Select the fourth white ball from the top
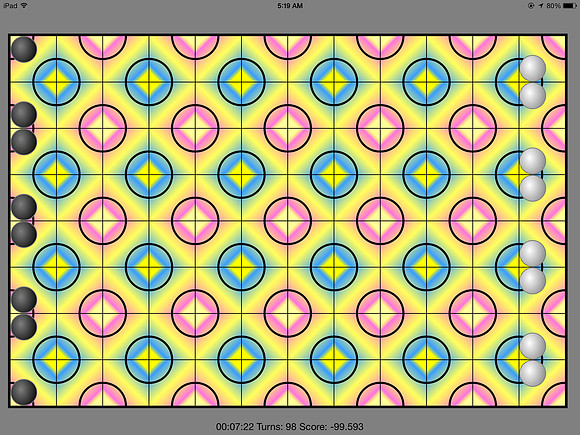Screen dimensions: 580x435 point(533,188)
